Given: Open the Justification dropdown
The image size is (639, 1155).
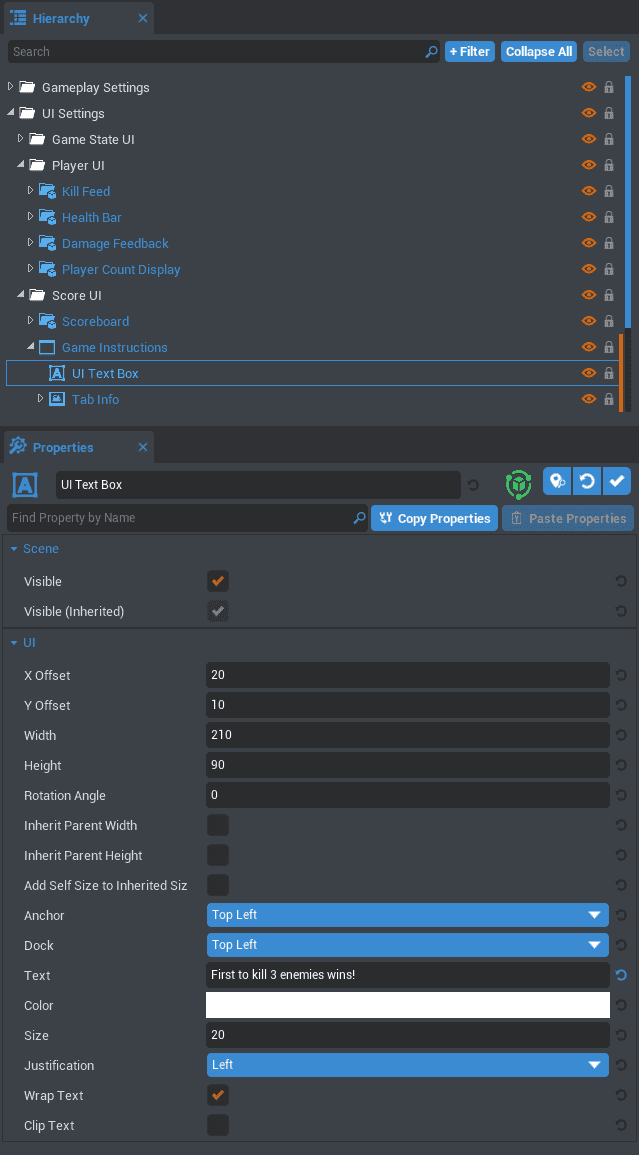Looking at the screenshot, I should pyautogui.click(x=407, y=1065).
